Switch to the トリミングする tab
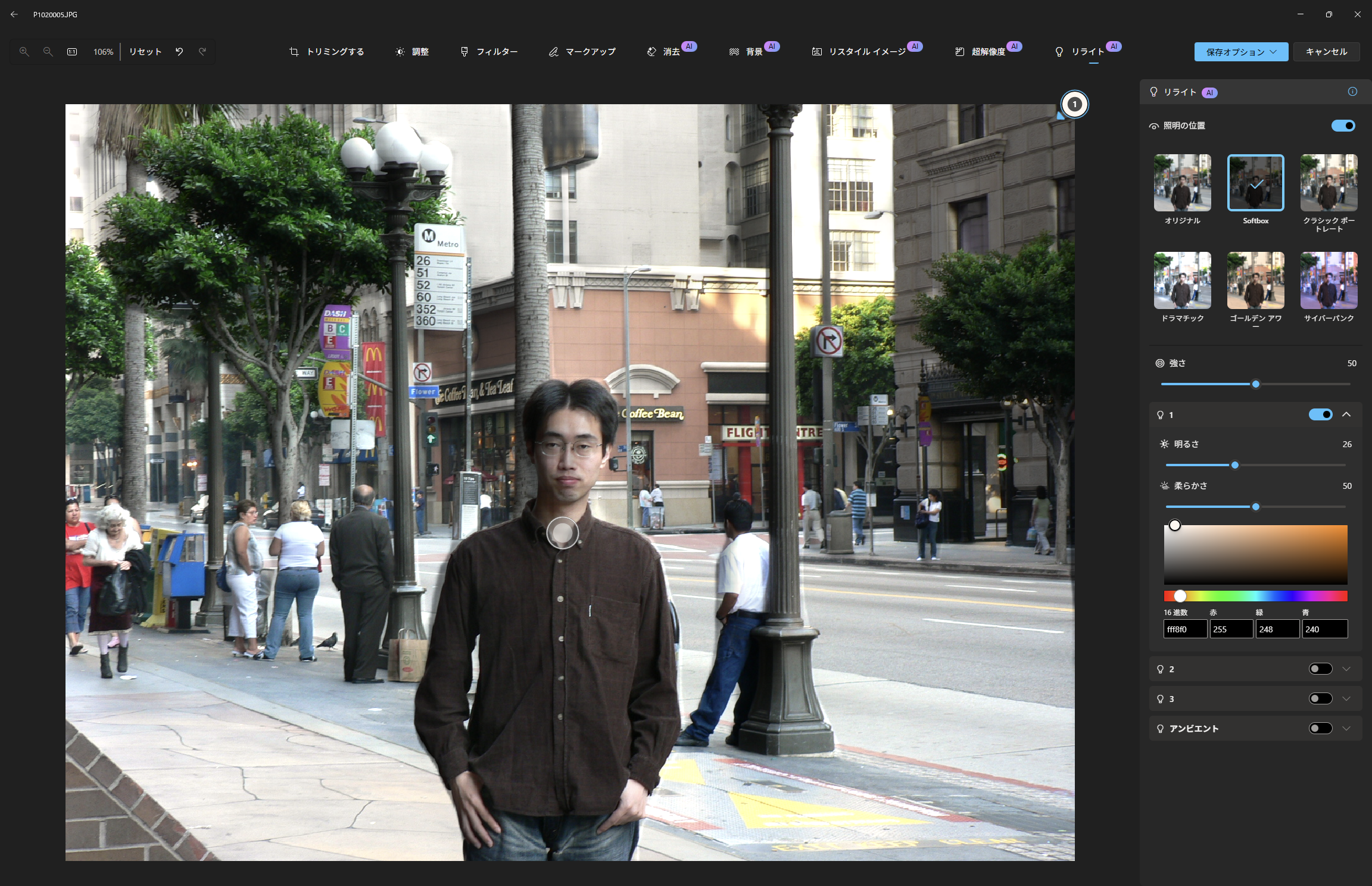This screenshot has width=1372, height=886. (x=327, y=52)
